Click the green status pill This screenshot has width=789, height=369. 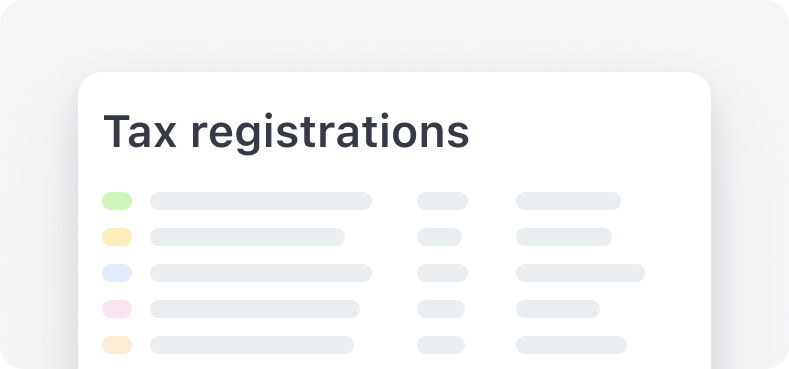(117, 201)
